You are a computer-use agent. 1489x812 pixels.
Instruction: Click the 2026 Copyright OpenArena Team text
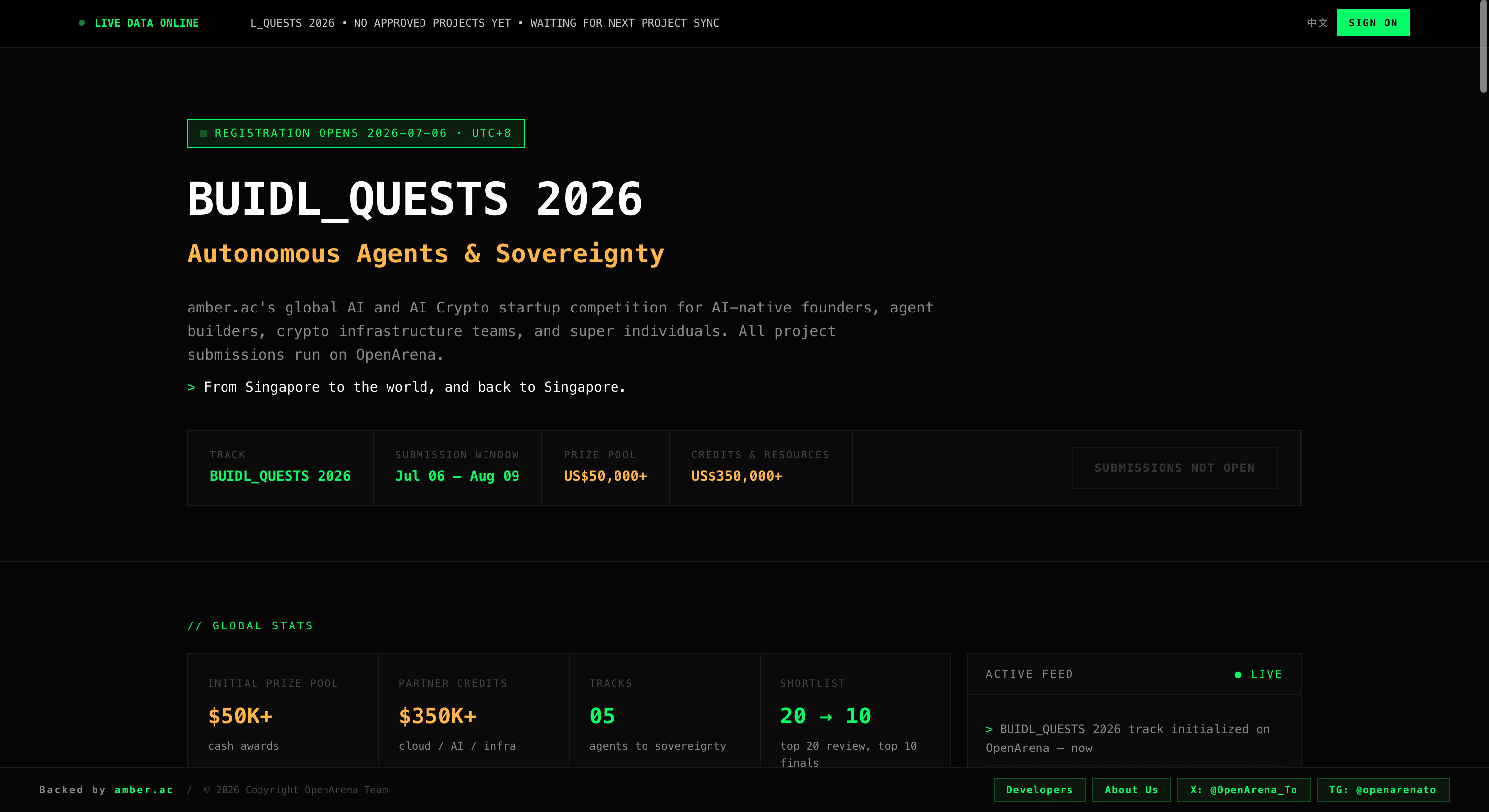[x=295, y=789]
